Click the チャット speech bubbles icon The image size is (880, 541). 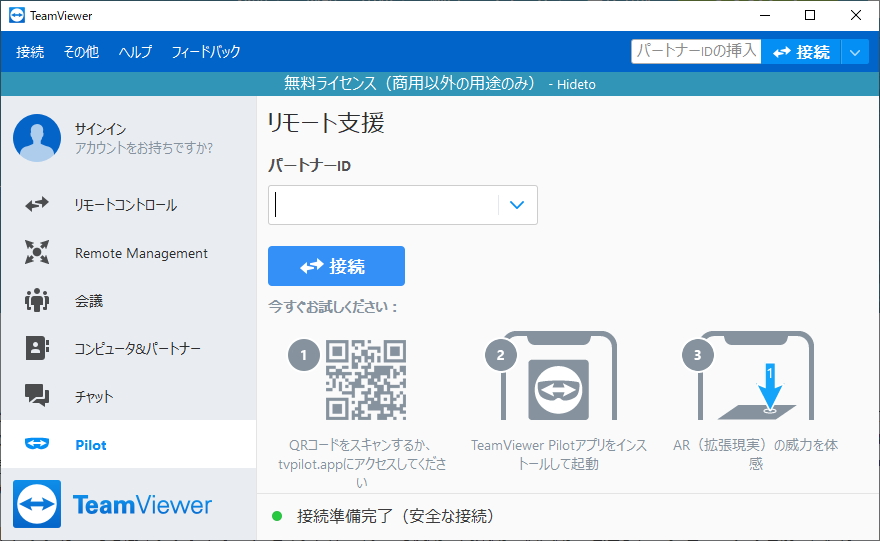click(37, 395)
